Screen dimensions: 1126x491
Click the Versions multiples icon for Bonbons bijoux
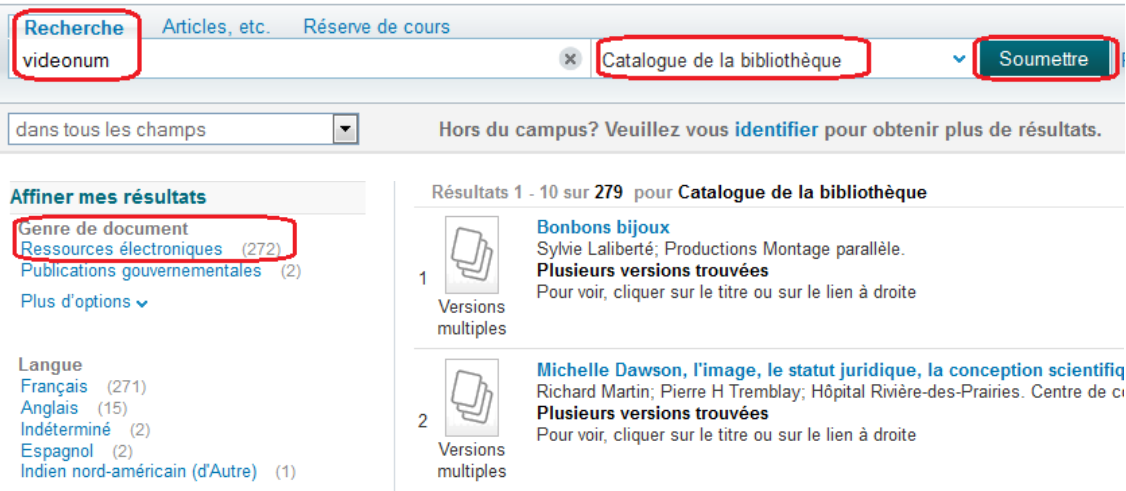click(472, 254)
